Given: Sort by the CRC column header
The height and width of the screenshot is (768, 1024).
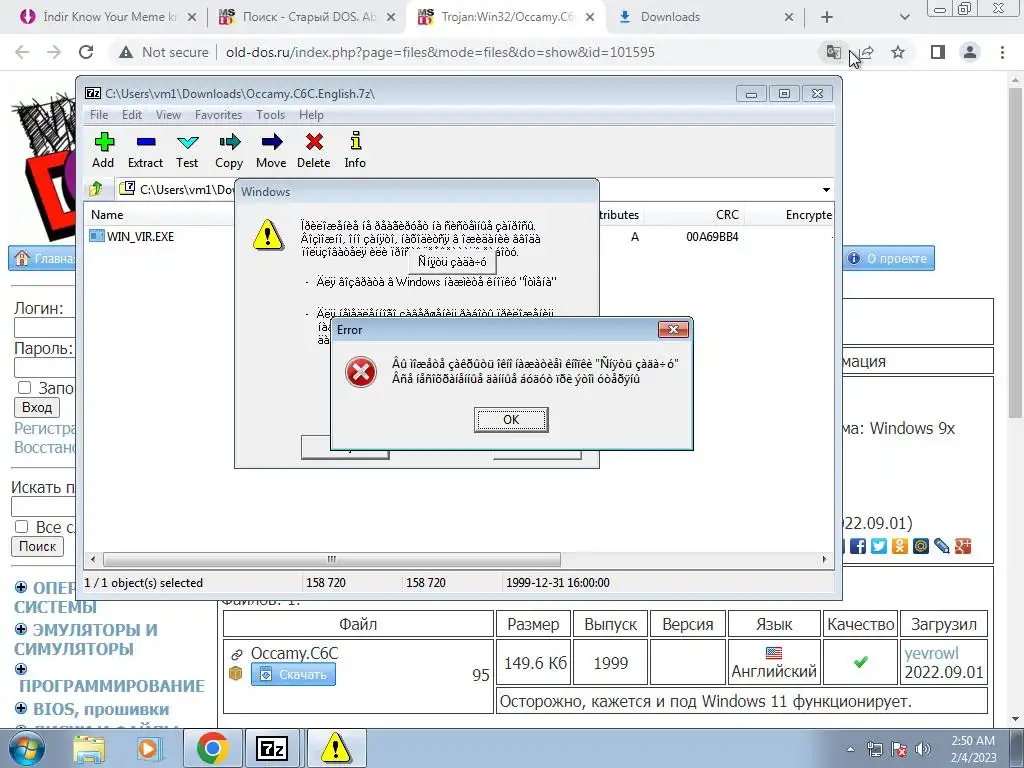Looking at the screenshot, I should click(726, 215).
